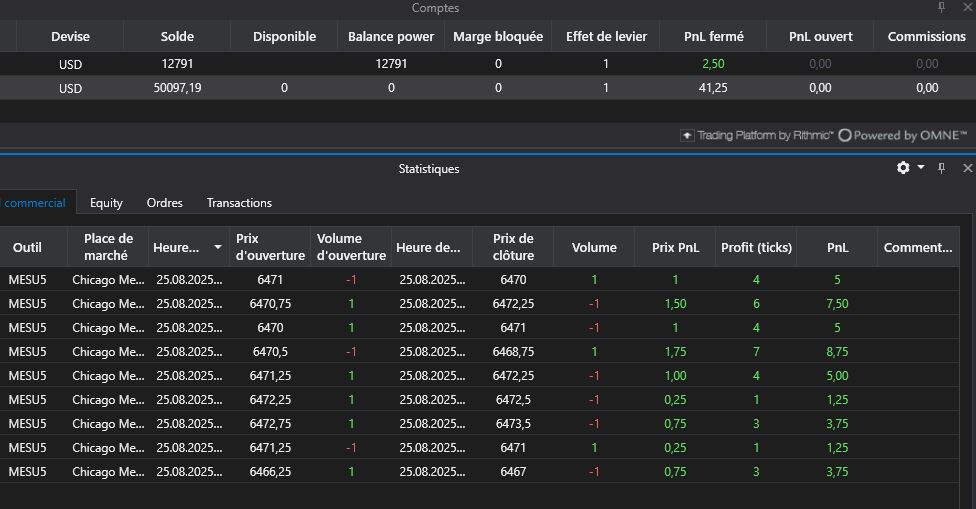
Task: Open the Ordres tab
Action: [x=164, y=203]
